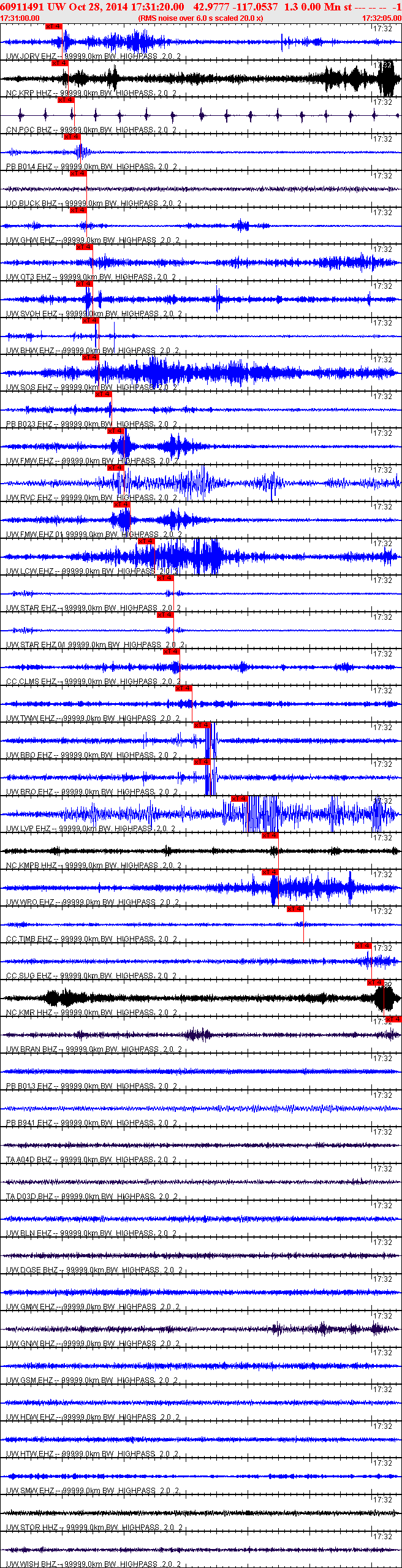Select the UW.DOSE BHZ station label
The height and width of the screenshot is (1568, 402).
click(32, 1270)
